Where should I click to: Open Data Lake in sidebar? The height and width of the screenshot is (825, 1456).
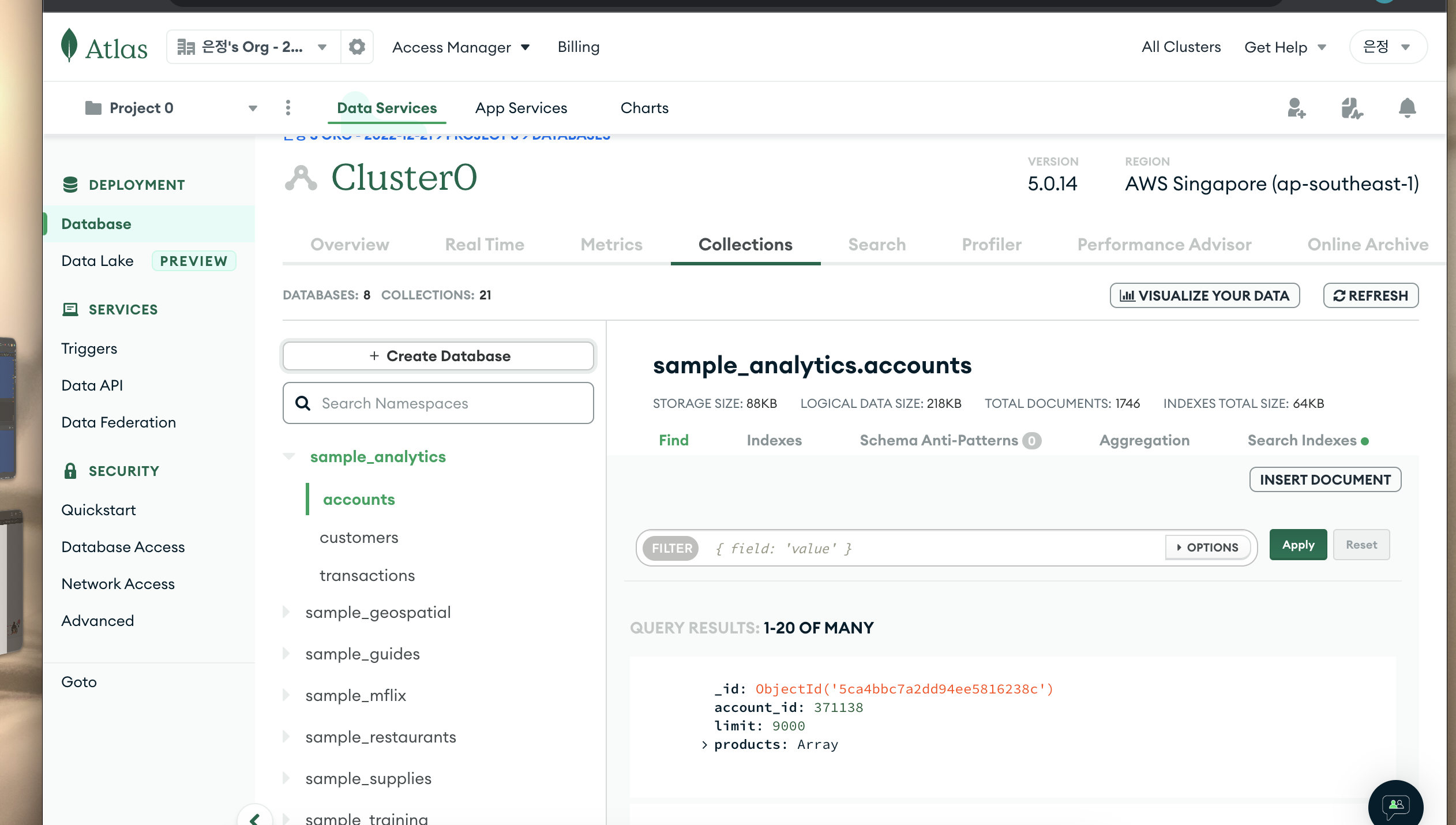pyautogui.click(x=97, y=261)
